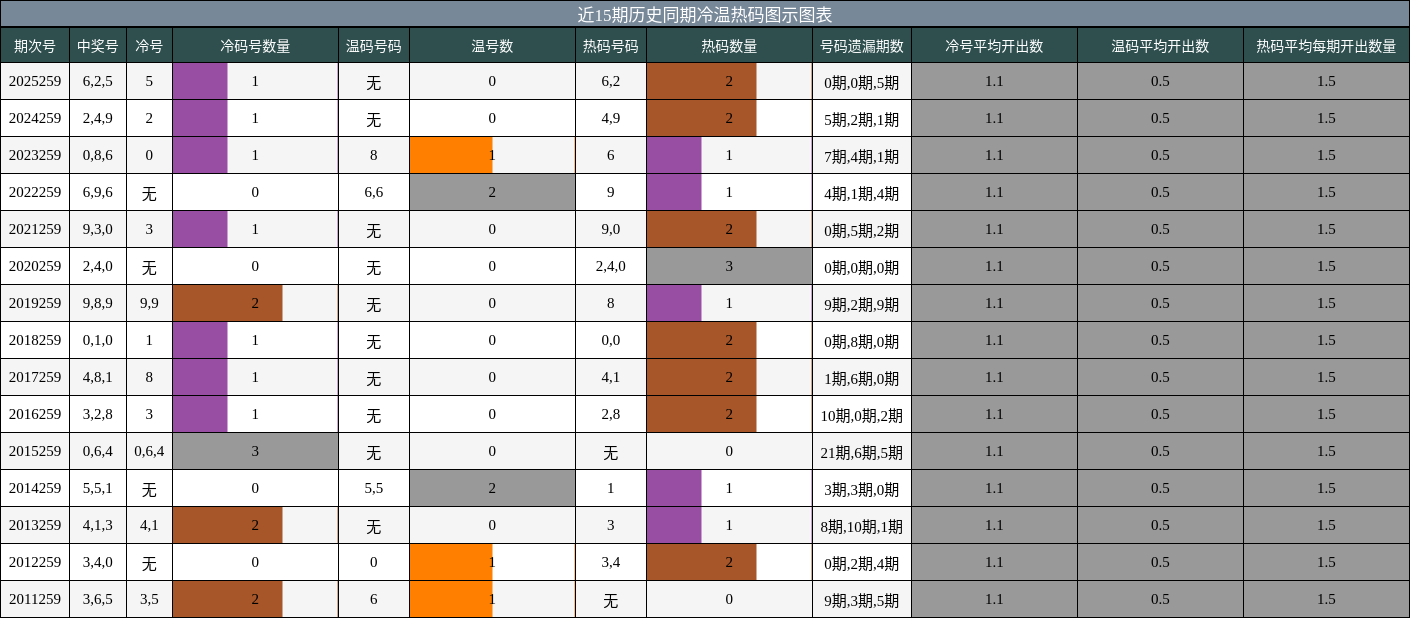Click the omission value 0期,0期,0期
1410x618 pixels.
(x=862, y=266)
